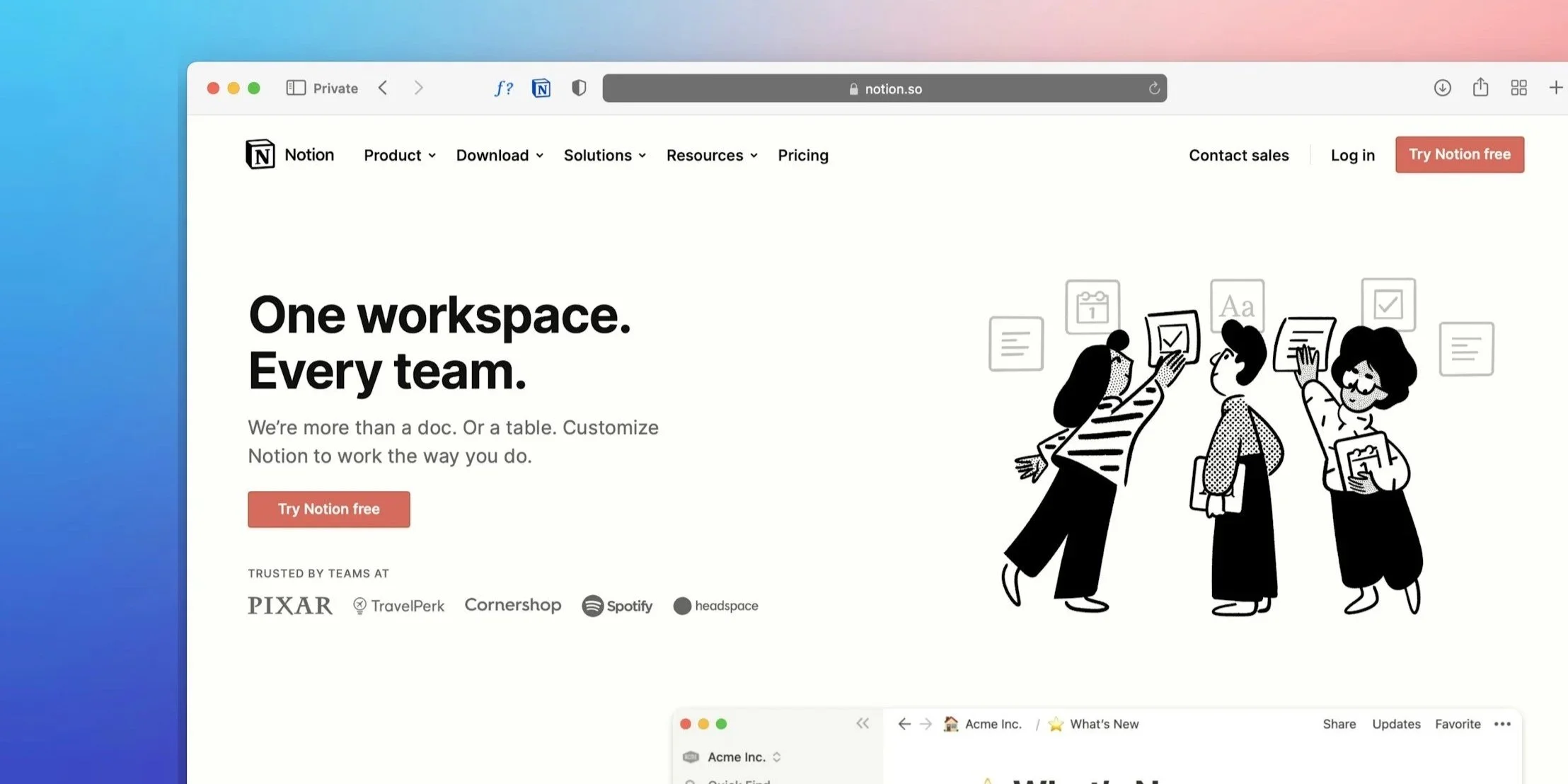Click the f? font extension icon
Viewport: 1568px width, 784px height.
[x=503, y=88]
